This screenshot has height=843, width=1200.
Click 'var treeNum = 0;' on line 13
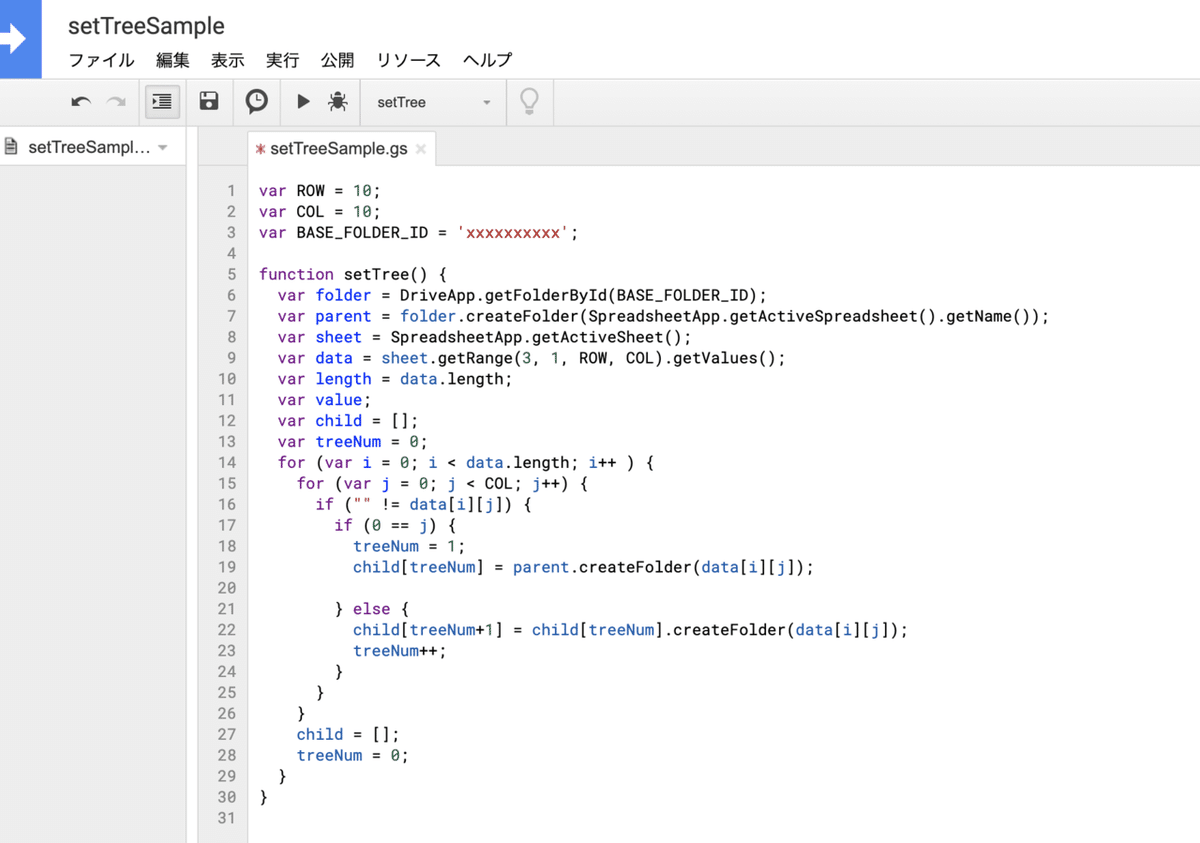pos(353,442)
